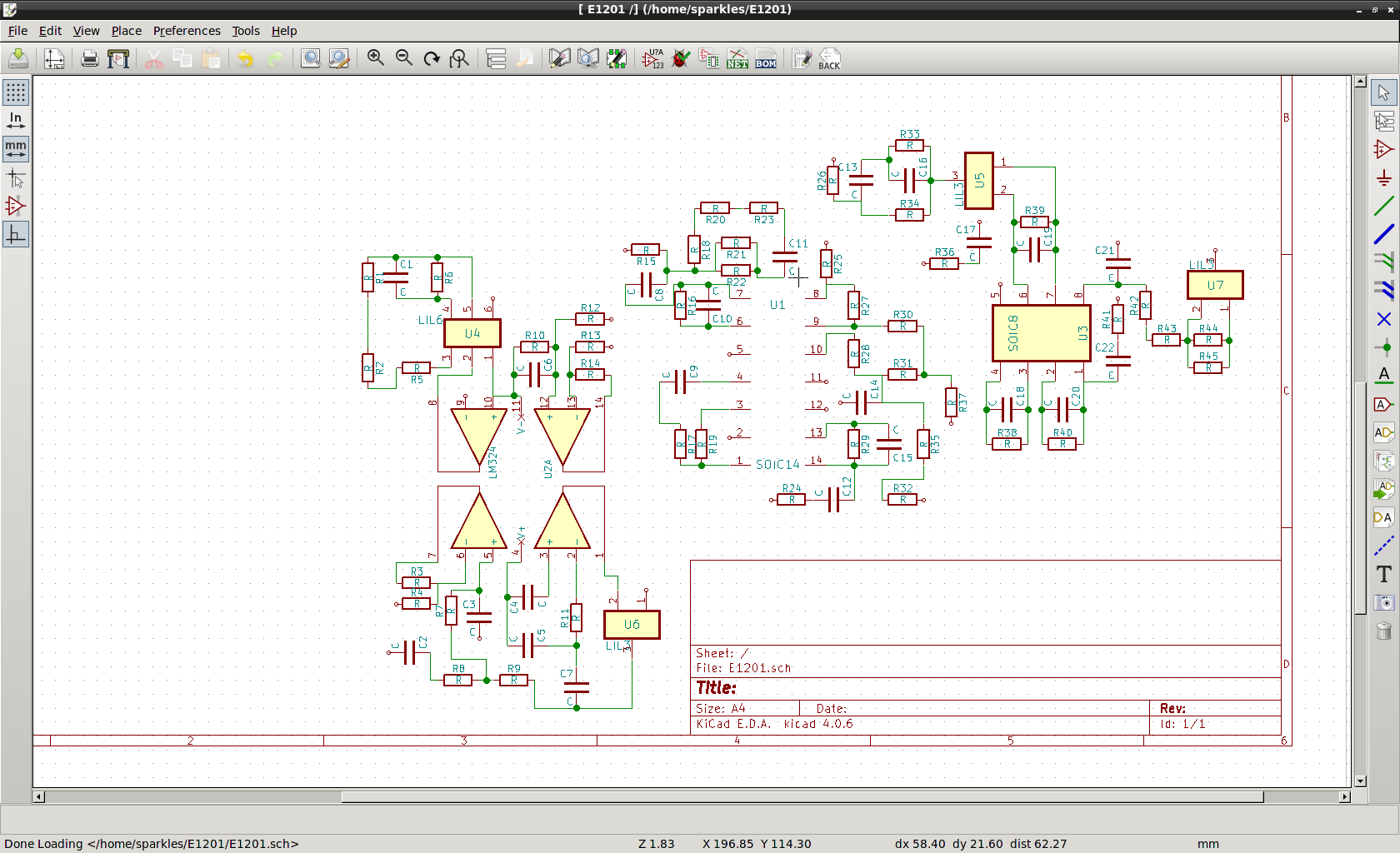Pick the Place no-connect flag tool
This screenshot has width=1400, height=853.
tap(1383, 319)
